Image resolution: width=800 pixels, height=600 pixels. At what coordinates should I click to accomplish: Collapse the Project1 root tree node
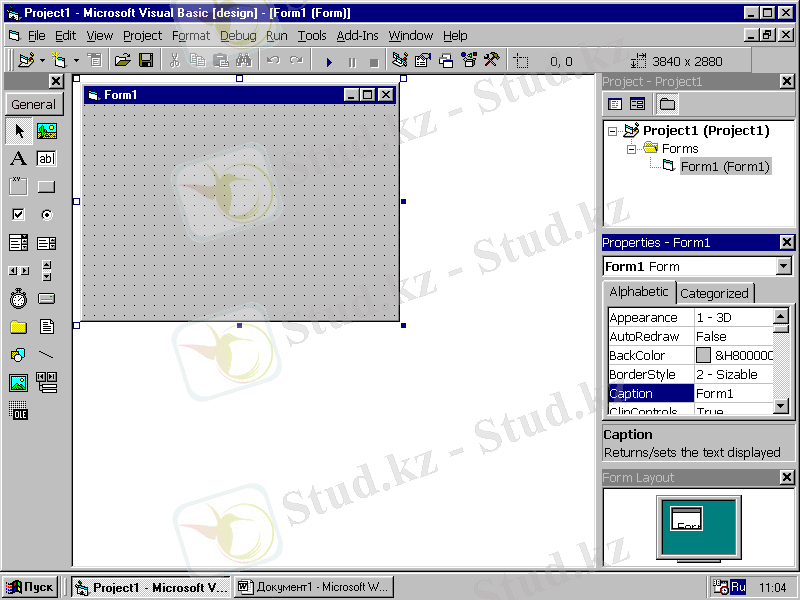point(612,131)
